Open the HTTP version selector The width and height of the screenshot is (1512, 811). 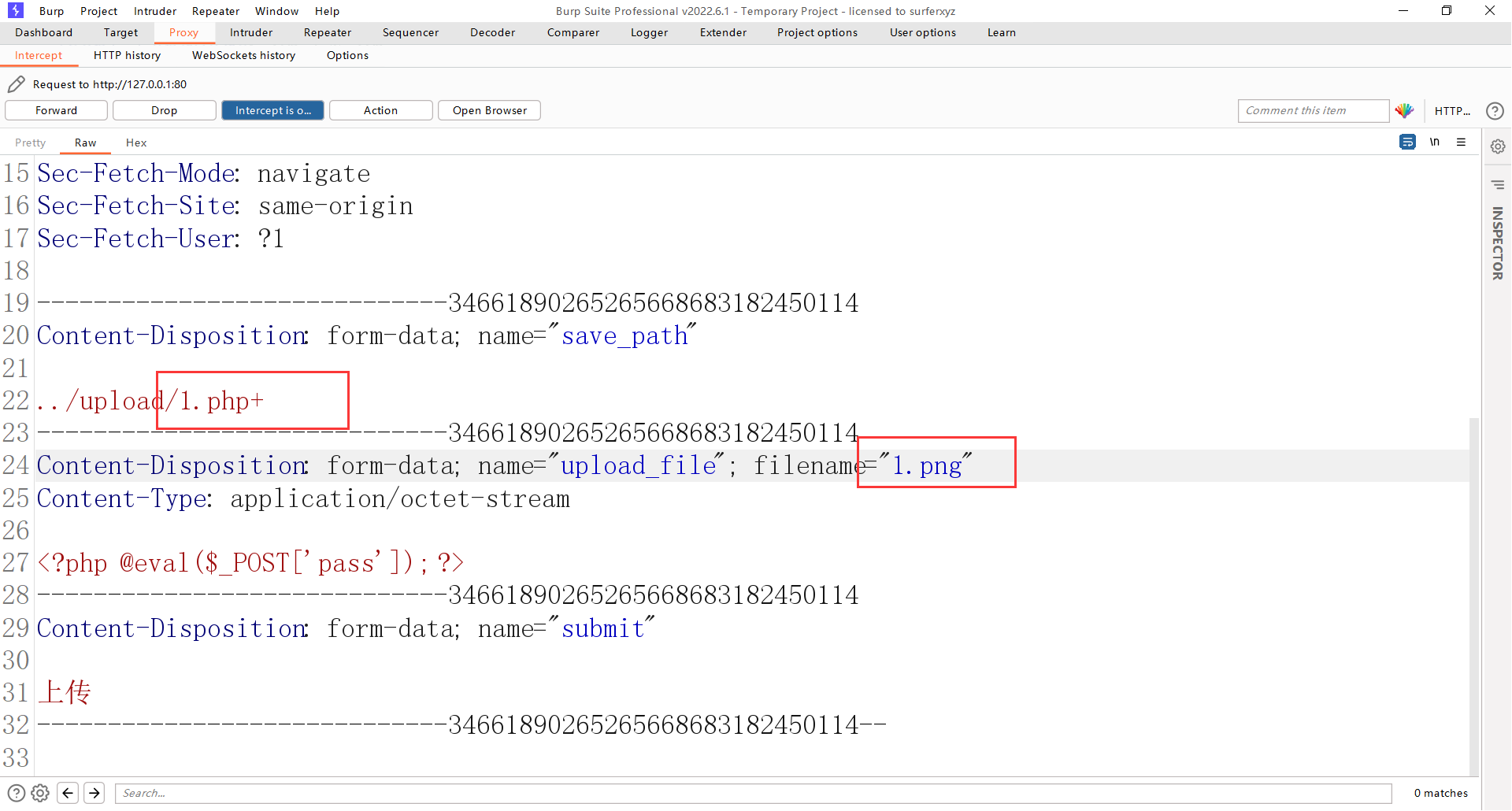pyautogui.click(x=1452, y=111)
